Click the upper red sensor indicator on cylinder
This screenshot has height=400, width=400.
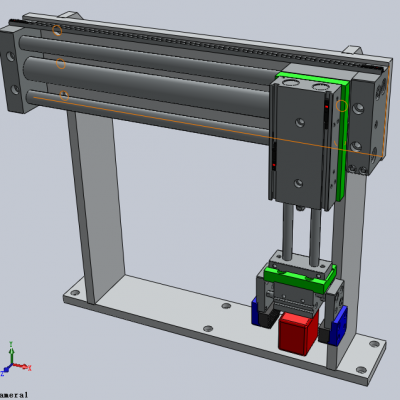point(327,107)
